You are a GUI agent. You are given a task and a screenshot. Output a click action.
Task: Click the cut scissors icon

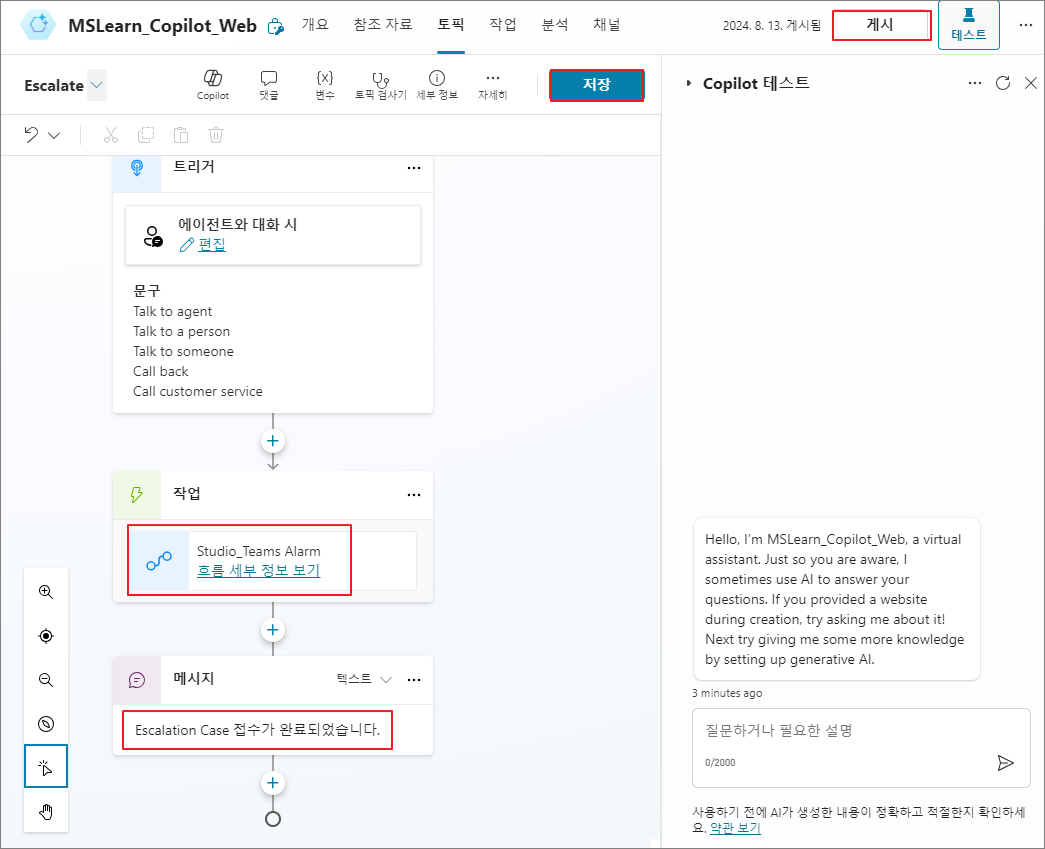tap(111, 135)
